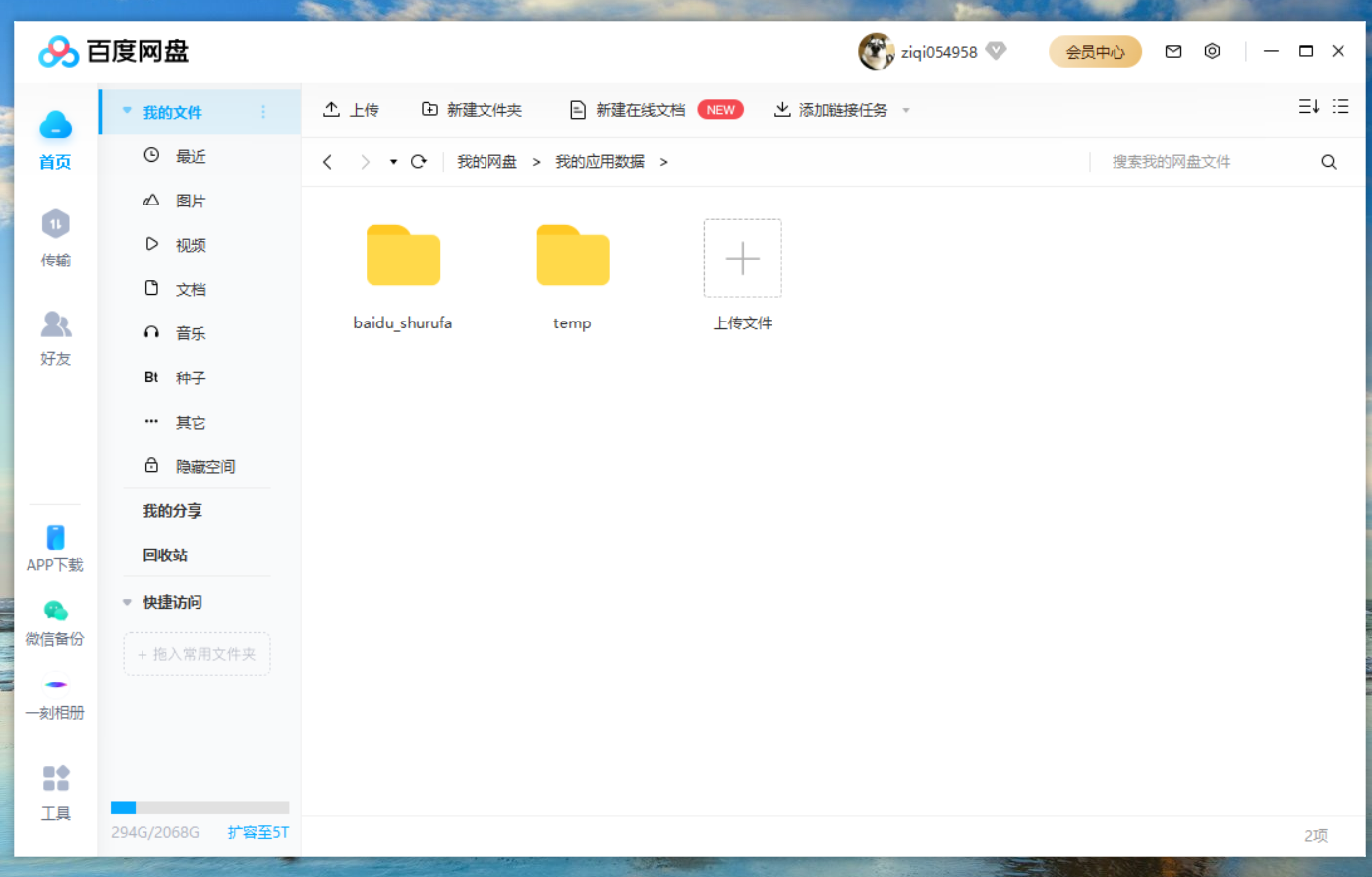
Task: Click the message envelope icon
Action: click(x=1172, y=51)
